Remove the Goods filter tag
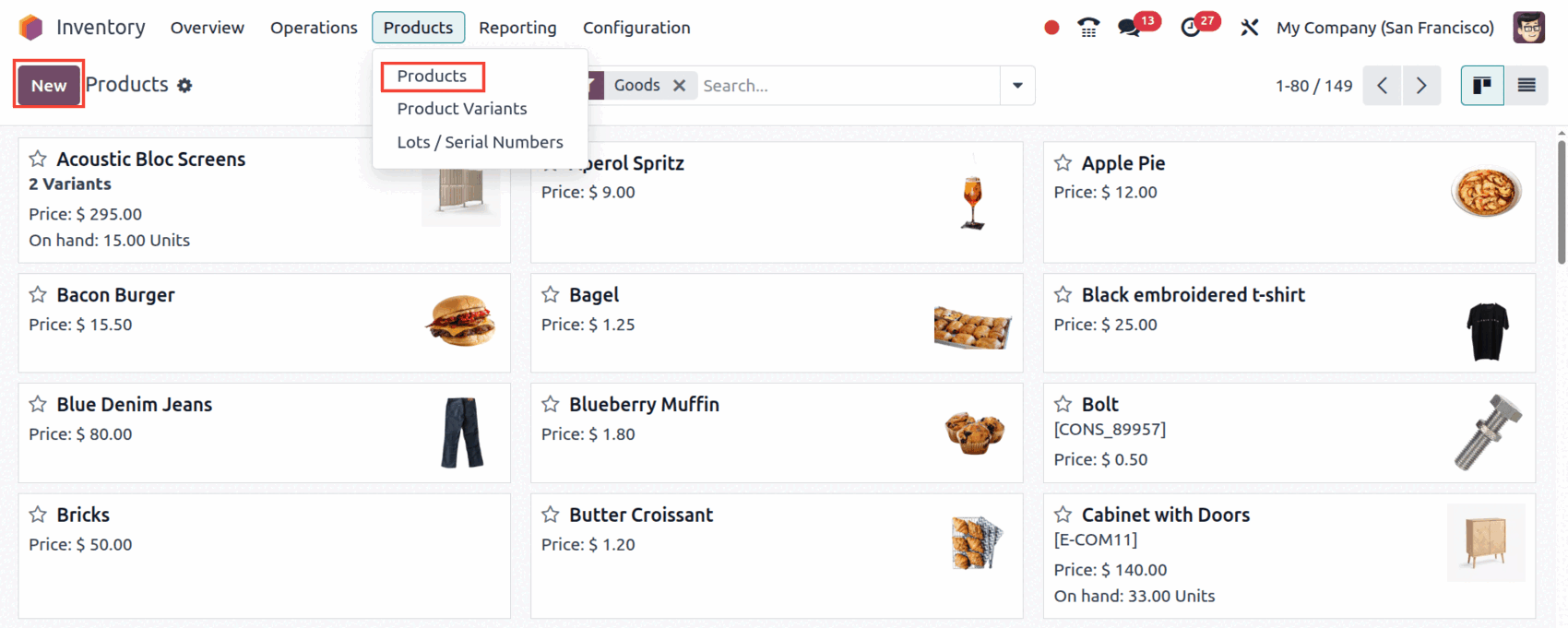 (x=680, y=86)
